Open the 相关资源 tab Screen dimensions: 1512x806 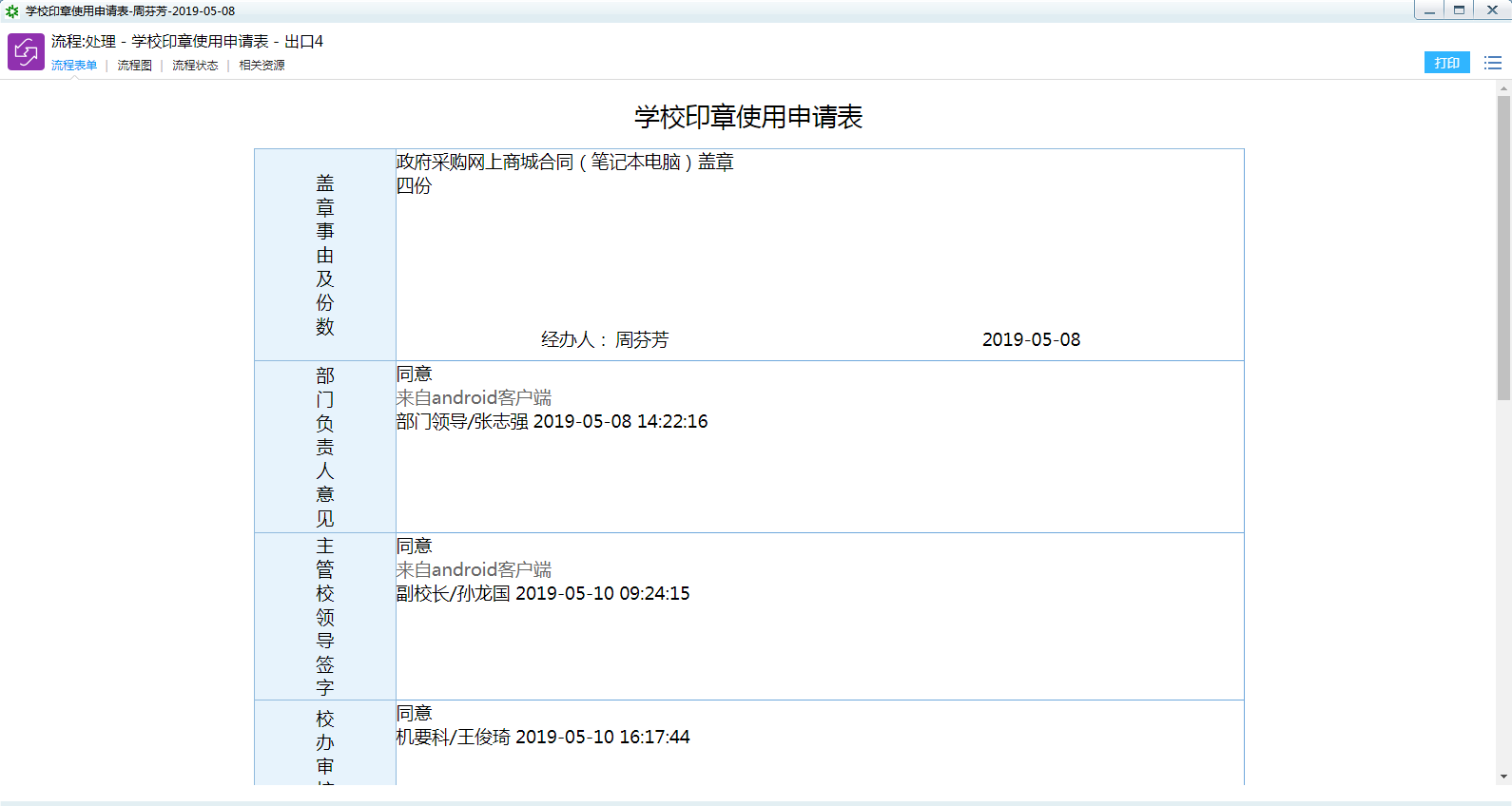tap(262, 66)
